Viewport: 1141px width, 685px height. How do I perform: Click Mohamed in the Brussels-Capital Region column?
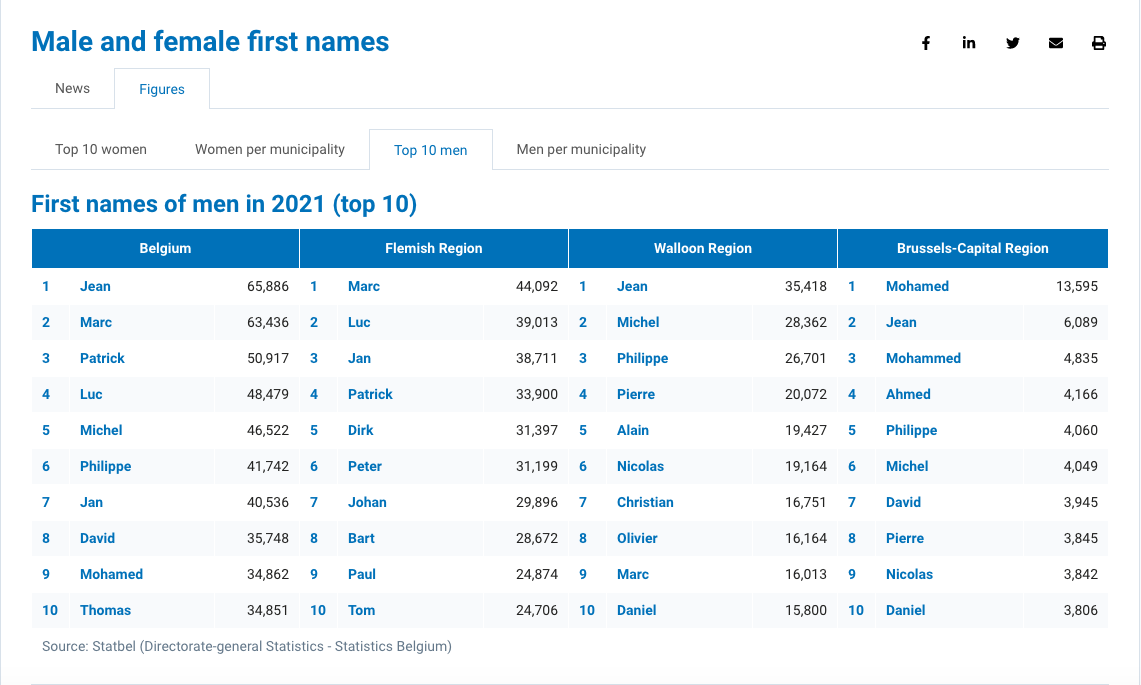[x=917, y=286]
